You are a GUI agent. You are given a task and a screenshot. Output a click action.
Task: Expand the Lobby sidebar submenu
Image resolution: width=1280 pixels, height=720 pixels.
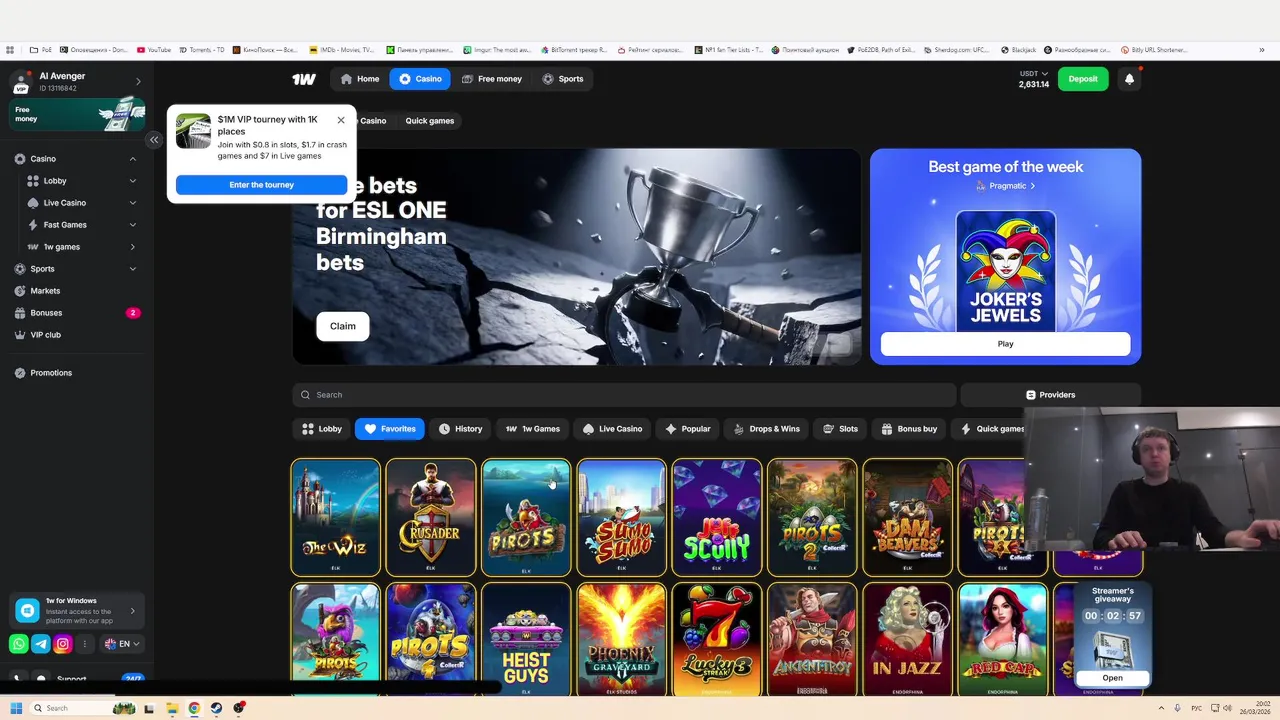tap(132, 181)
